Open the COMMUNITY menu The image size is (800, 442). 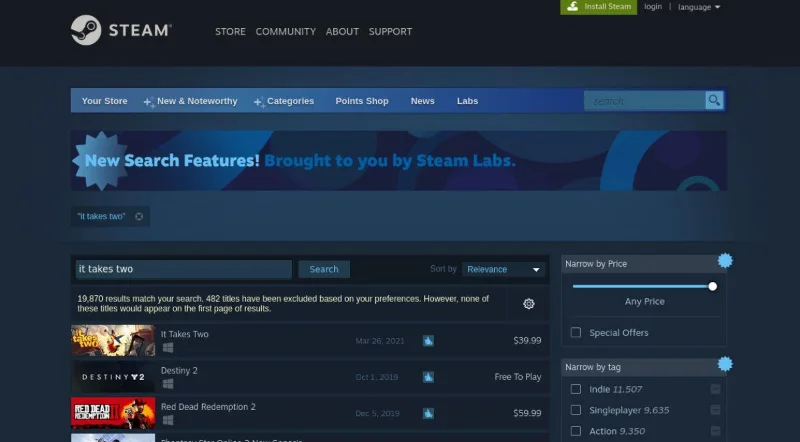[x=286, y=32]
